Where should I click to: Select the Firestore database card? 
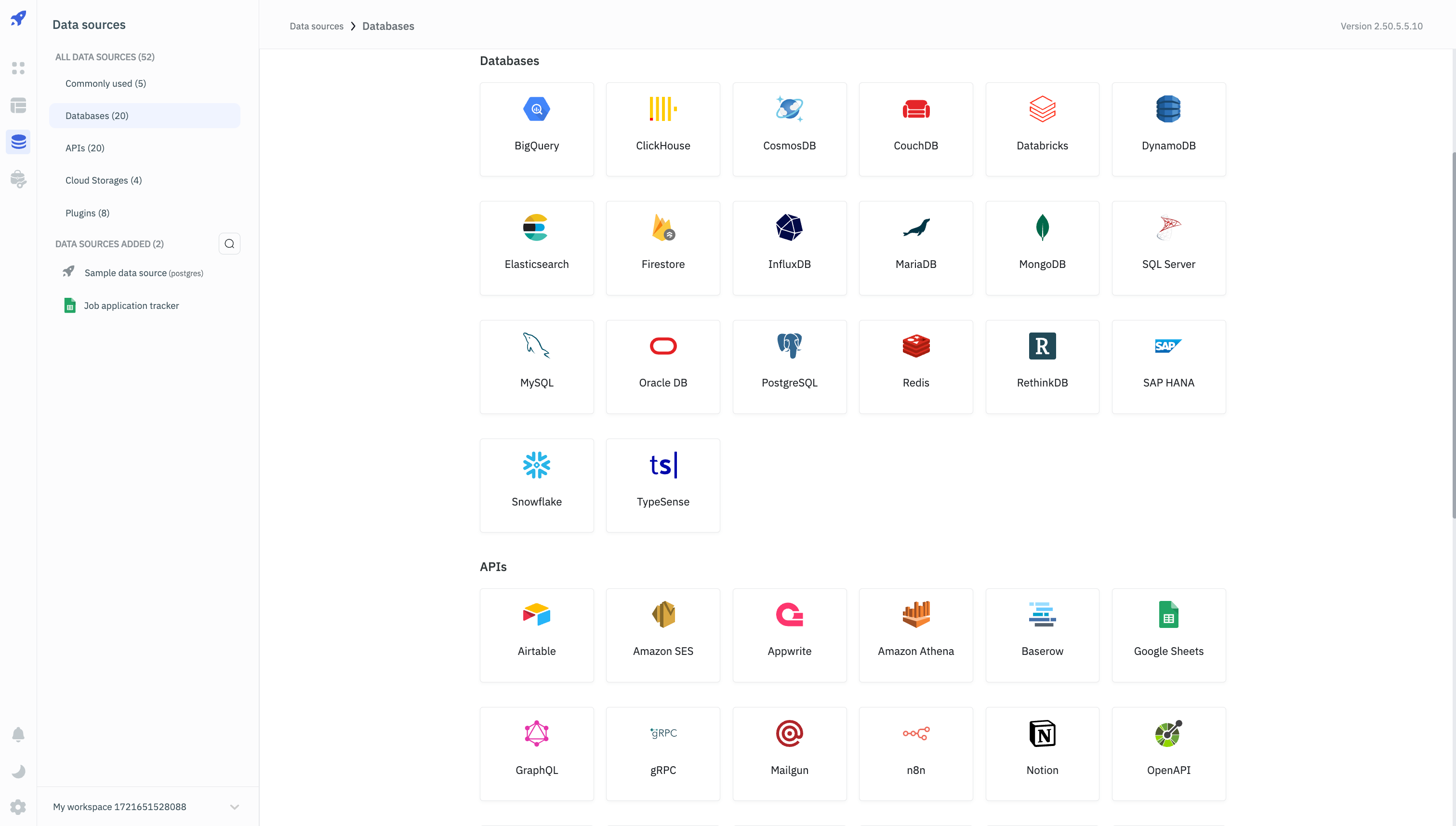(x=663, y=248)
